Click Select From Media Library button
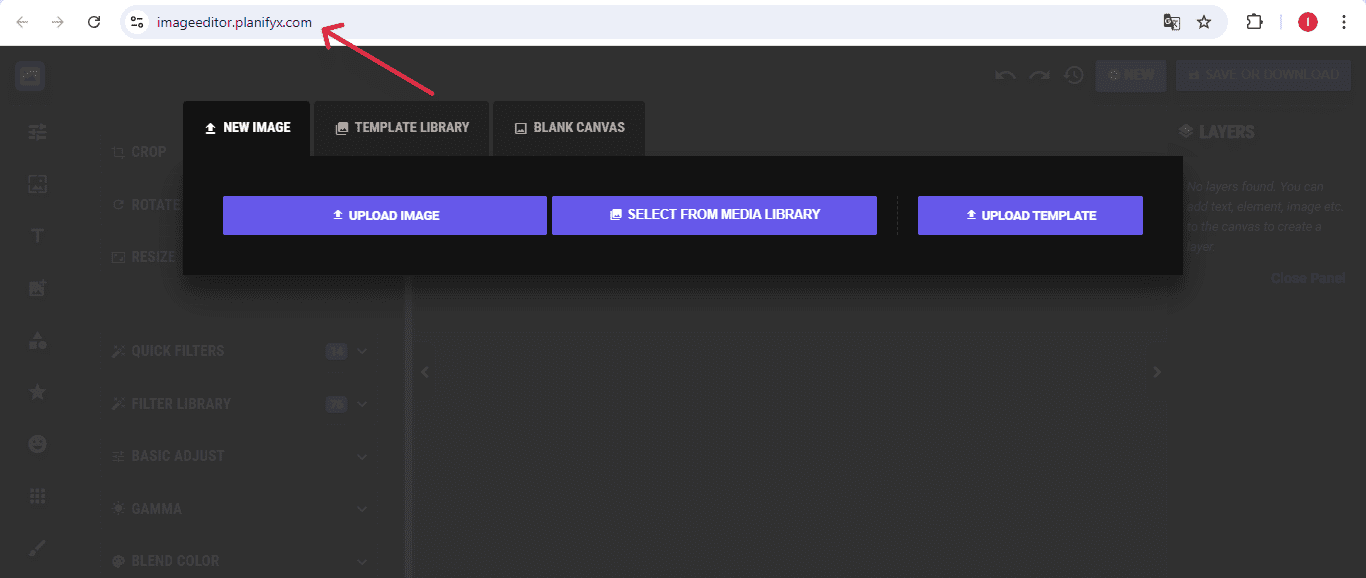1366x578 pixels. [714, 215]
